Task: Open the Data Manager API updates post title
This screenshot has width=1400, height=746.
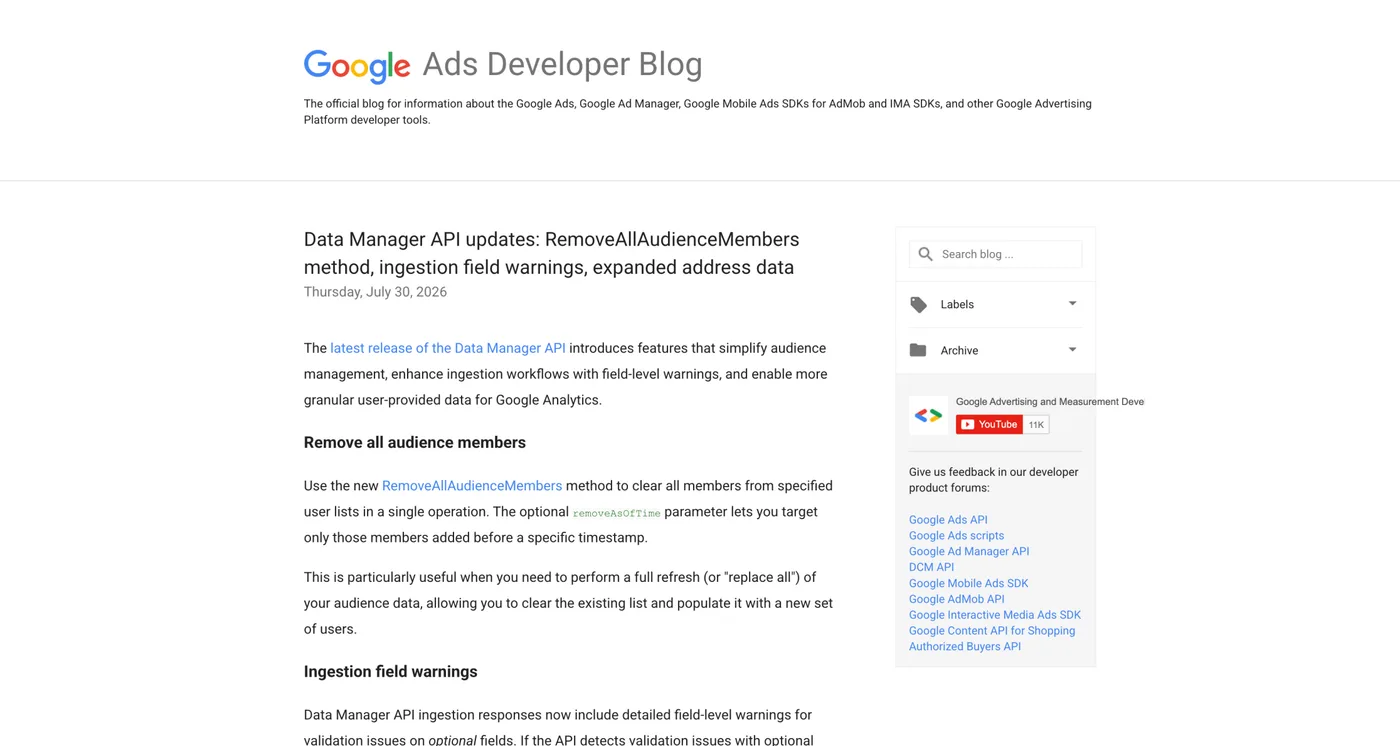Action: (551, 253)
